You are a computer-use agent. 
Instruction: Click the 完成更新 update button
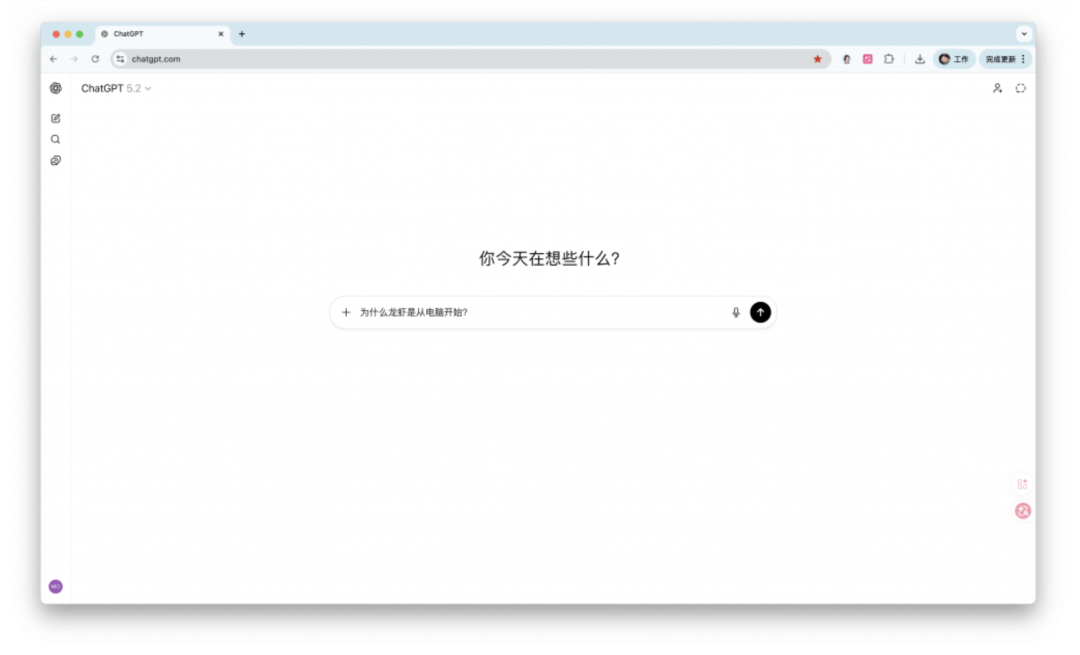1000,59
